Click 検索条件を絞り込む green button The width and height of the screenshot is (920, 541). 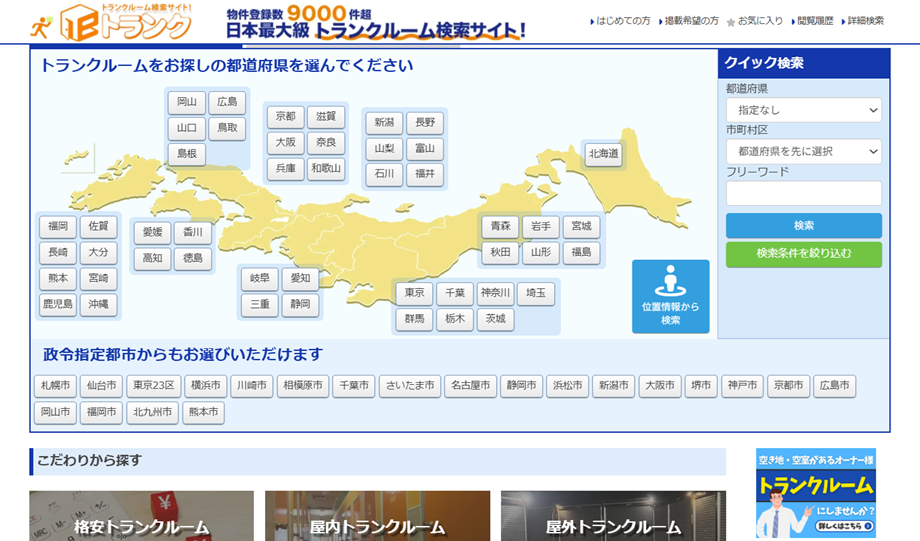[x=803, y=254]
